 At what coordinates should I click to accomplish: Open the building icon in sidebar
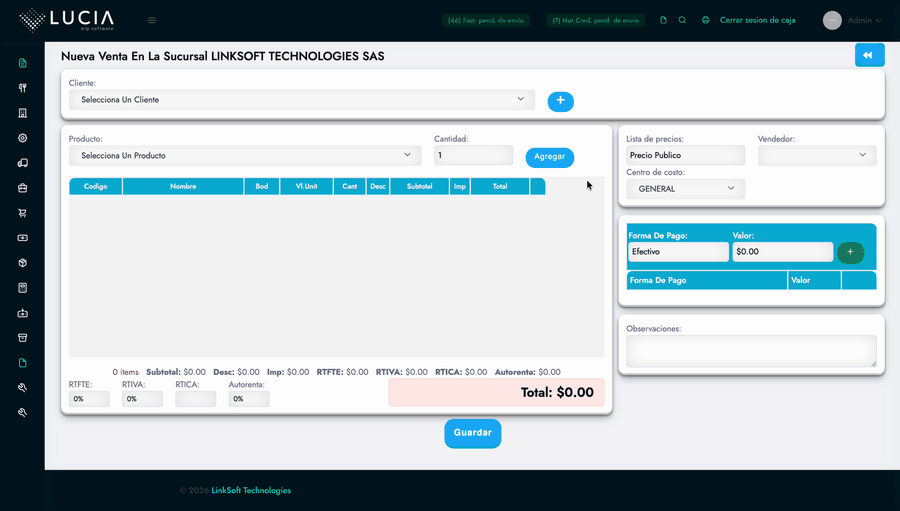click(x=22, y=113)
